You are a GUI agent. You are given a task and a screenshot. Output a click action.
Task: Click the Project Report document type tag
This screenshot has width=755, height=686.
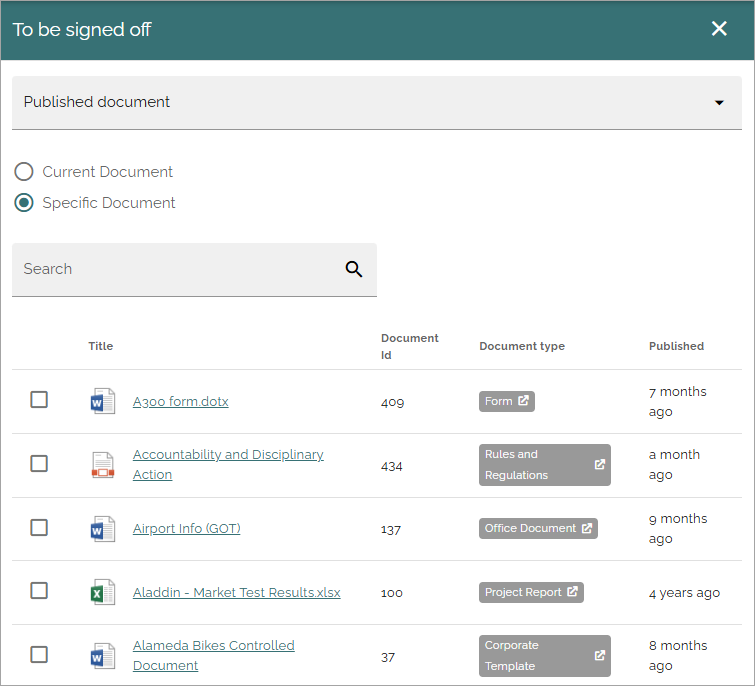(x=531, y=593)
